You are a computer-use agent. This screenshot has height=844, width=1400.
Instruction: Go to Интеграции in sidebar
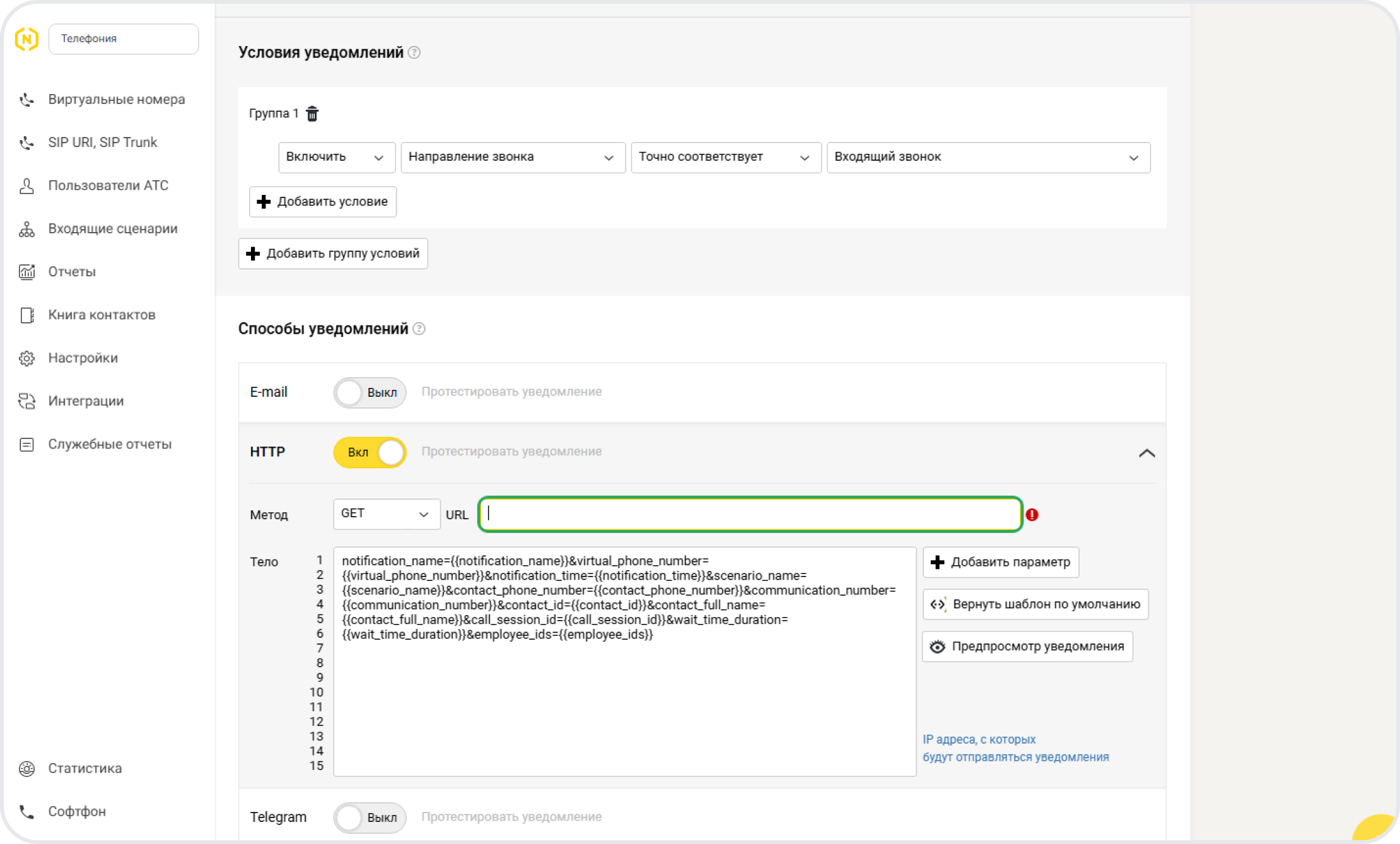(86, 401)
